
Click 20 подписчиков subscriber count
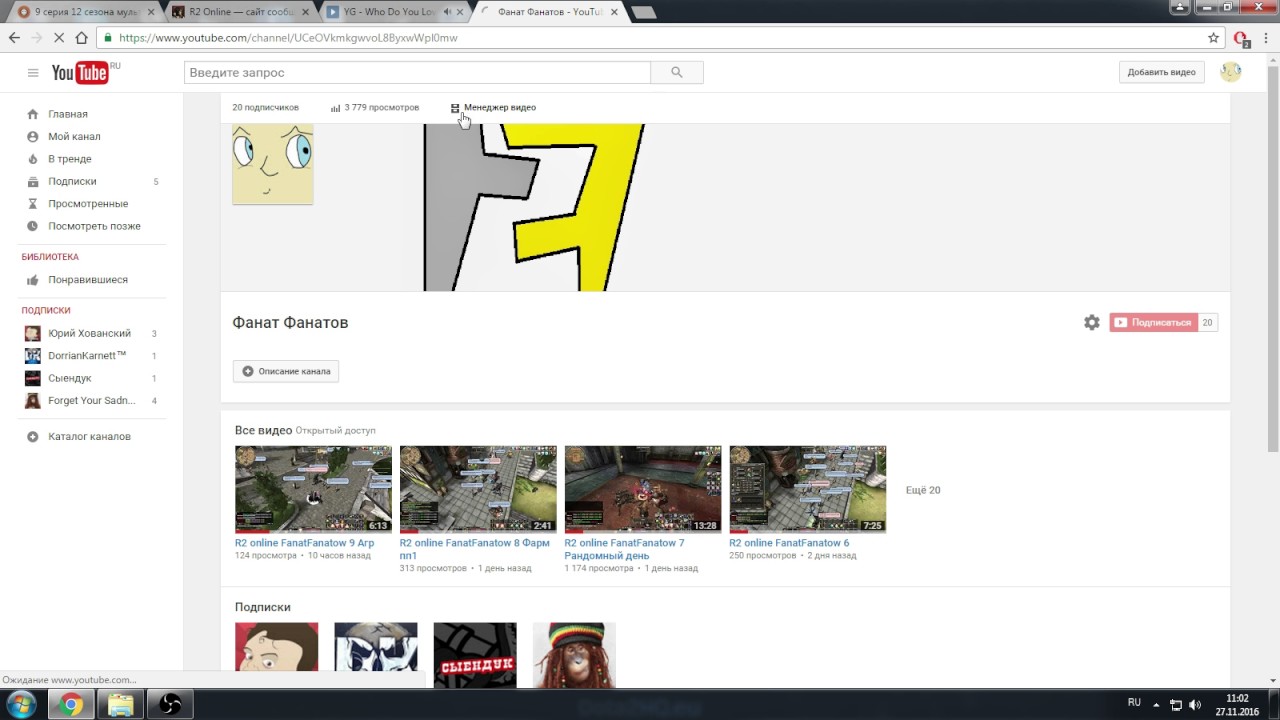click(x=265, y=108)
